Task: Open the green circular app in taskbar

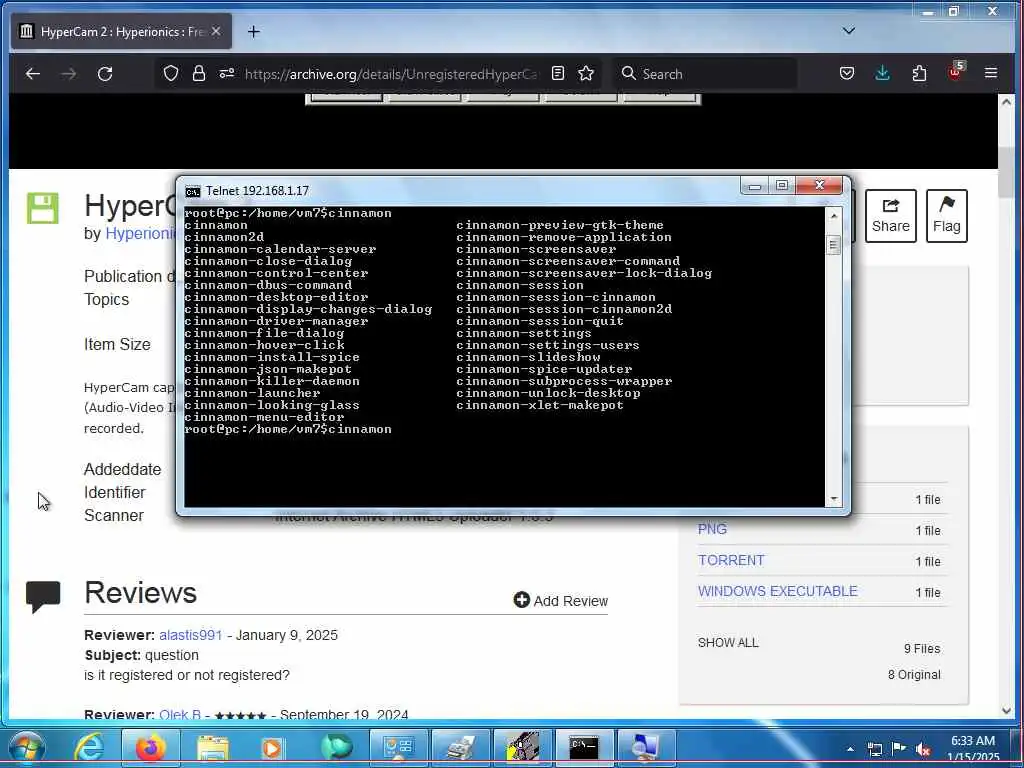Action: (x=336, y=748)
